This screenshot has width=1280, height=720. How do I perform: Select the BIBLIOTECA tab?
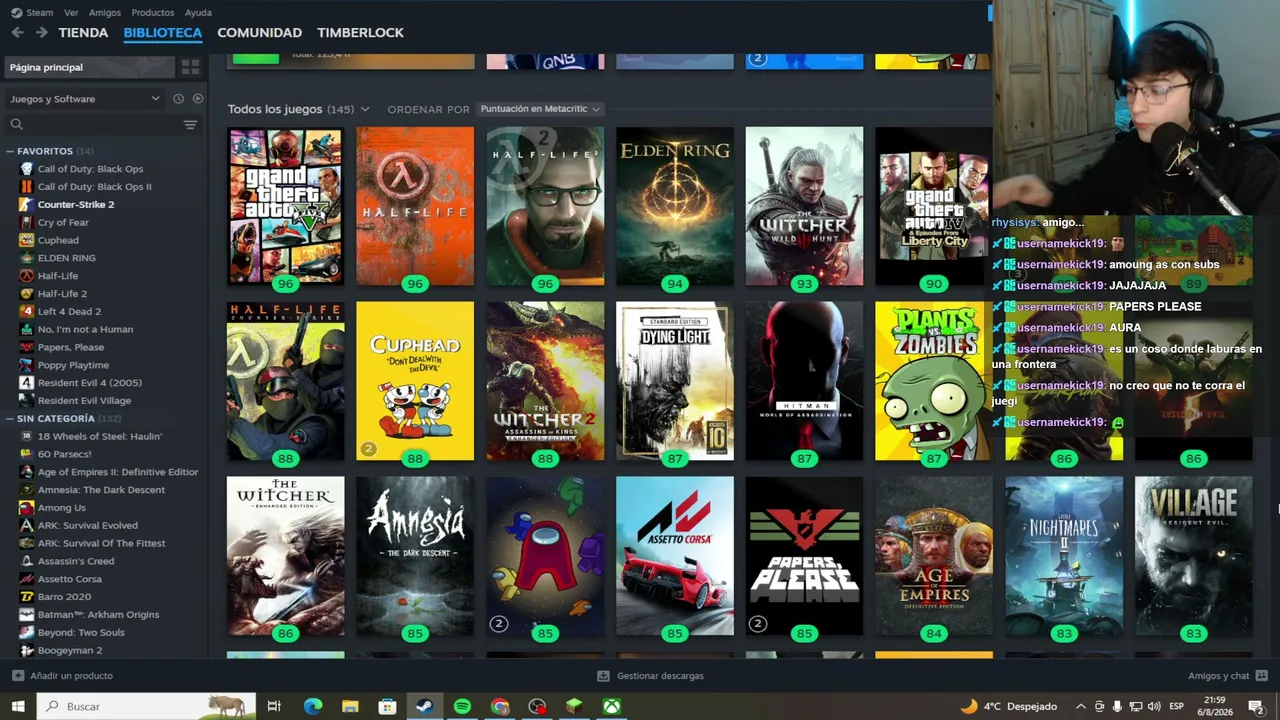(x=163, y=32)
